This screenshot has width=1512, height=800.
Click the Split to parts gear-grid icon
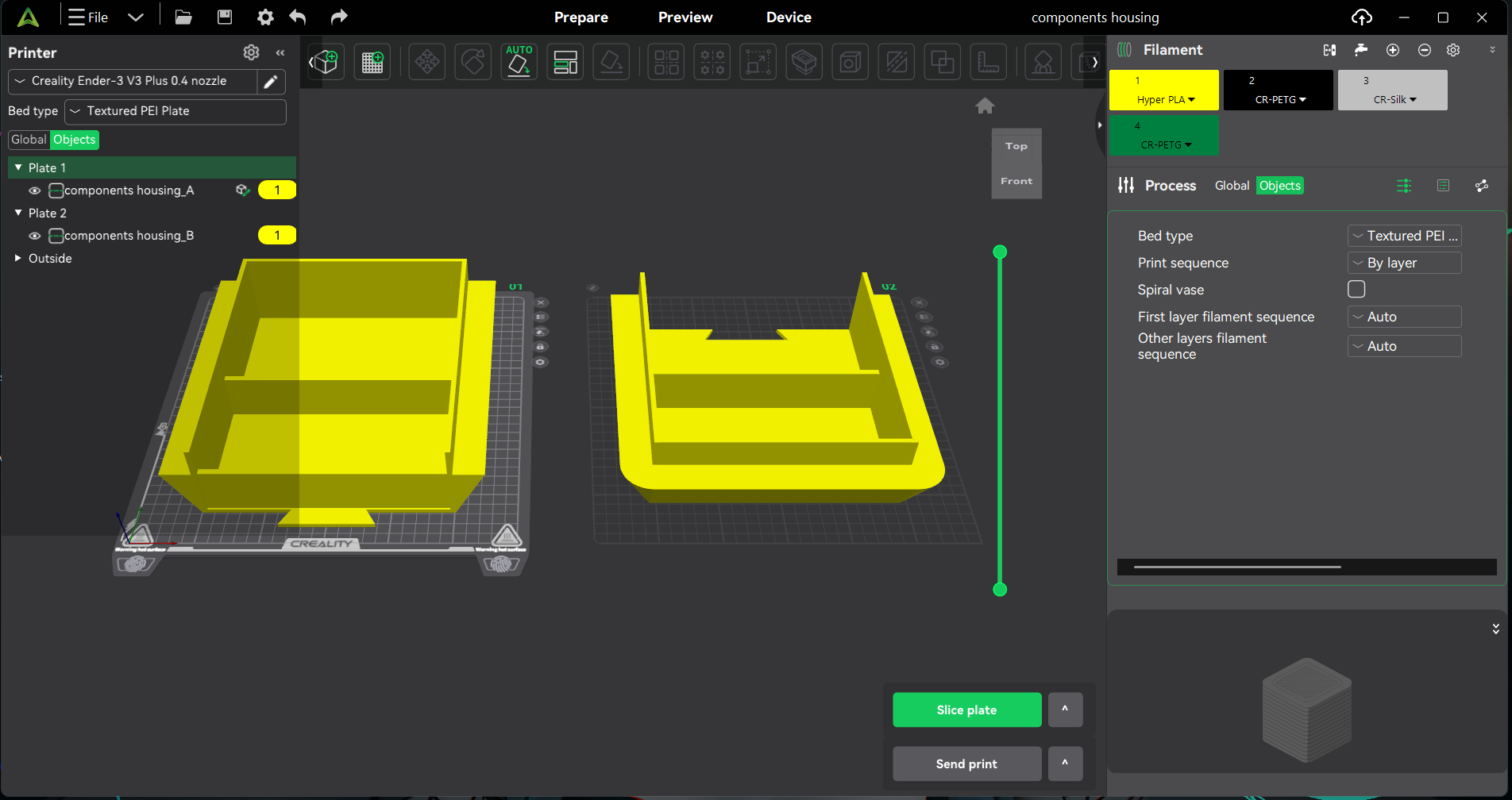click(x=712, y=62)
